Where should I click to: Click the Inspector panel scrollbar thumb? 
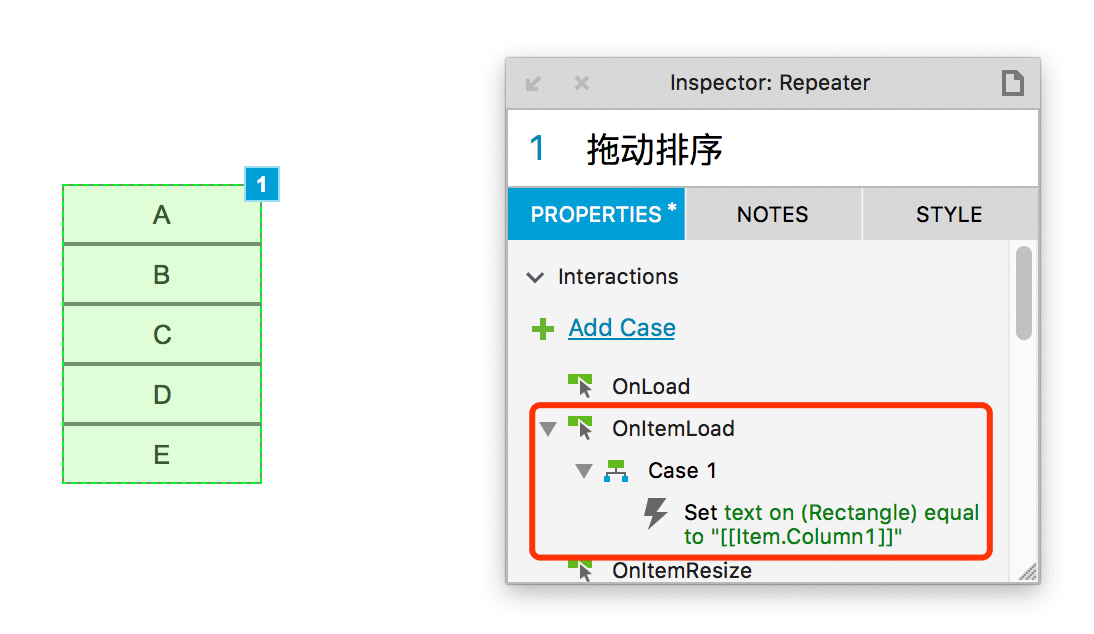[1024, 293]
